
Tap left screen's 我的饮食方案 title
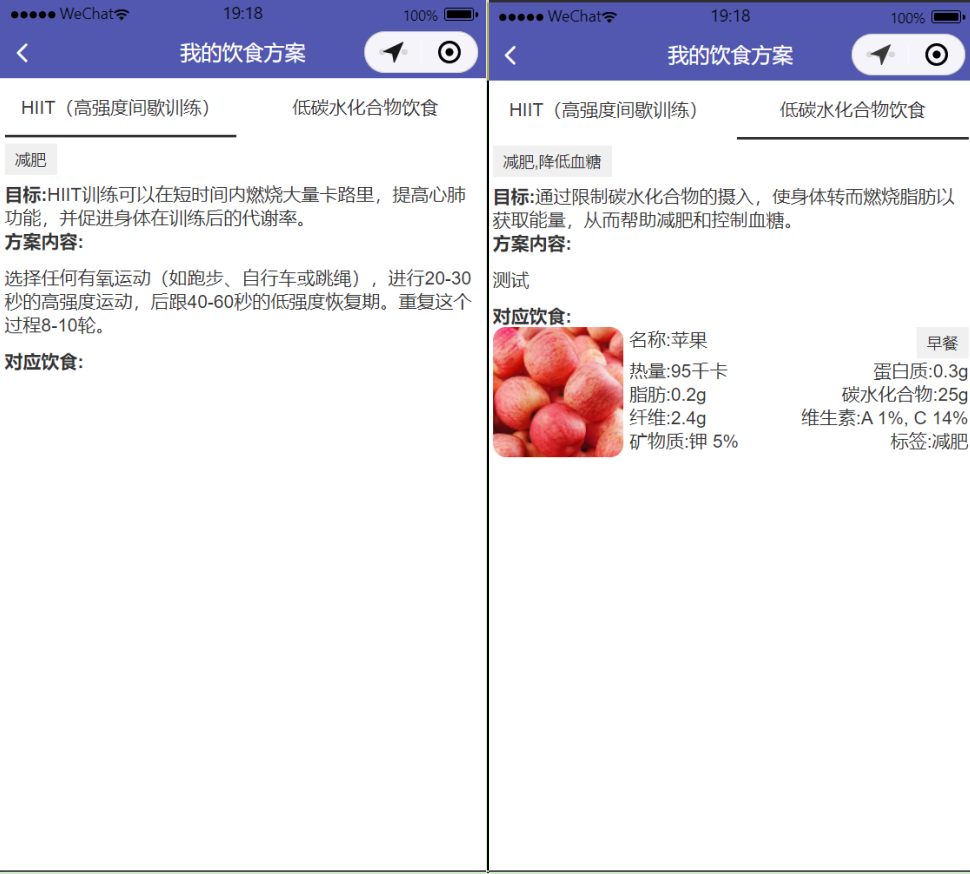click(x=242, y=53)
